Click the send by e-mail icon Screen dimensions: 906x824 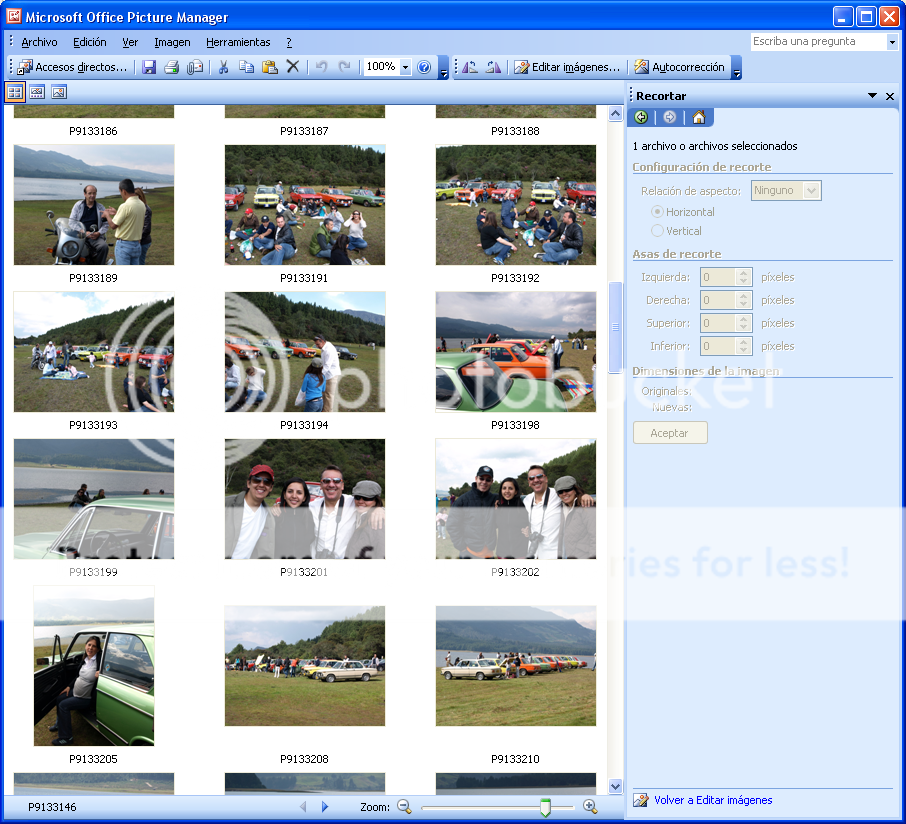[x=195, y=67]
